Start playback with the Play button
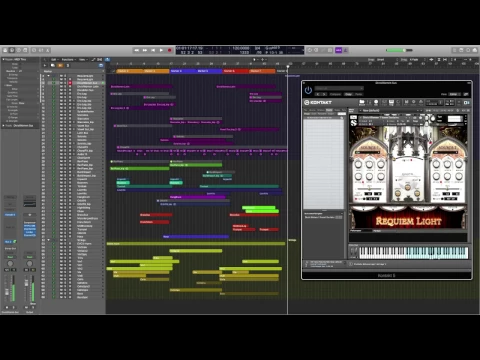Screen dimensions: 480x360 click(161, 50)
